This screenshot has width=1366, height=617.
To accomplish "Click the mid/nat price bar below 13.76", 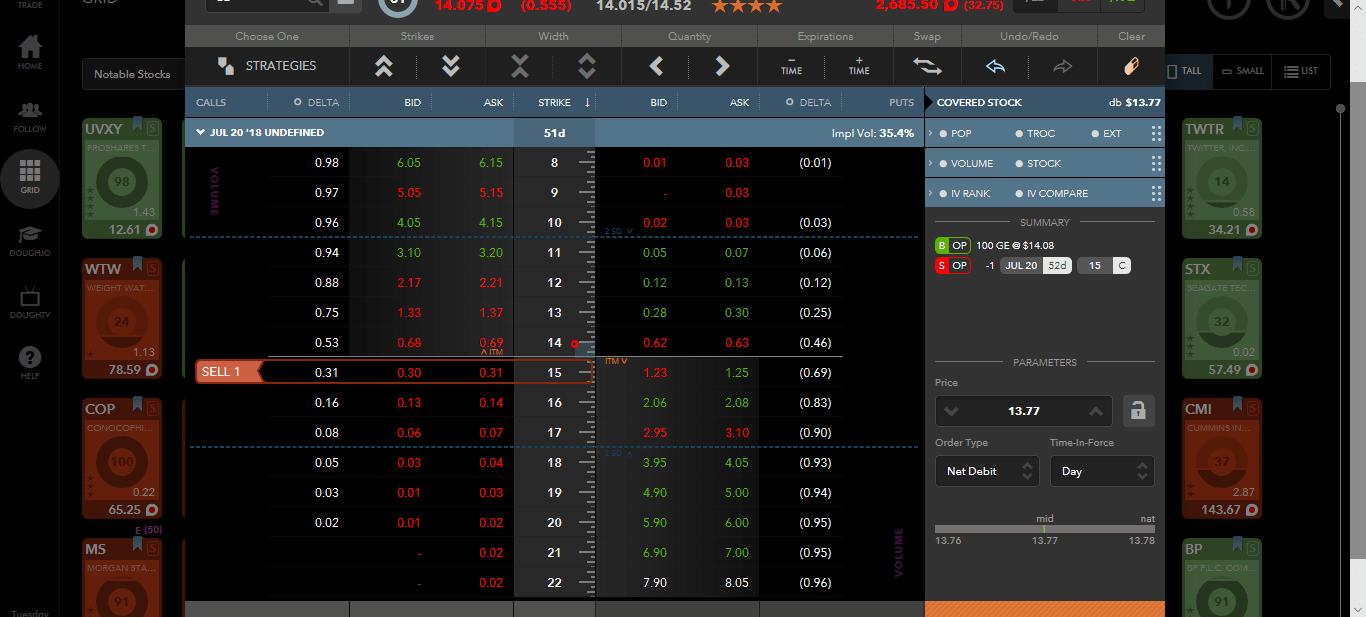I will [x=1044, y=529].
